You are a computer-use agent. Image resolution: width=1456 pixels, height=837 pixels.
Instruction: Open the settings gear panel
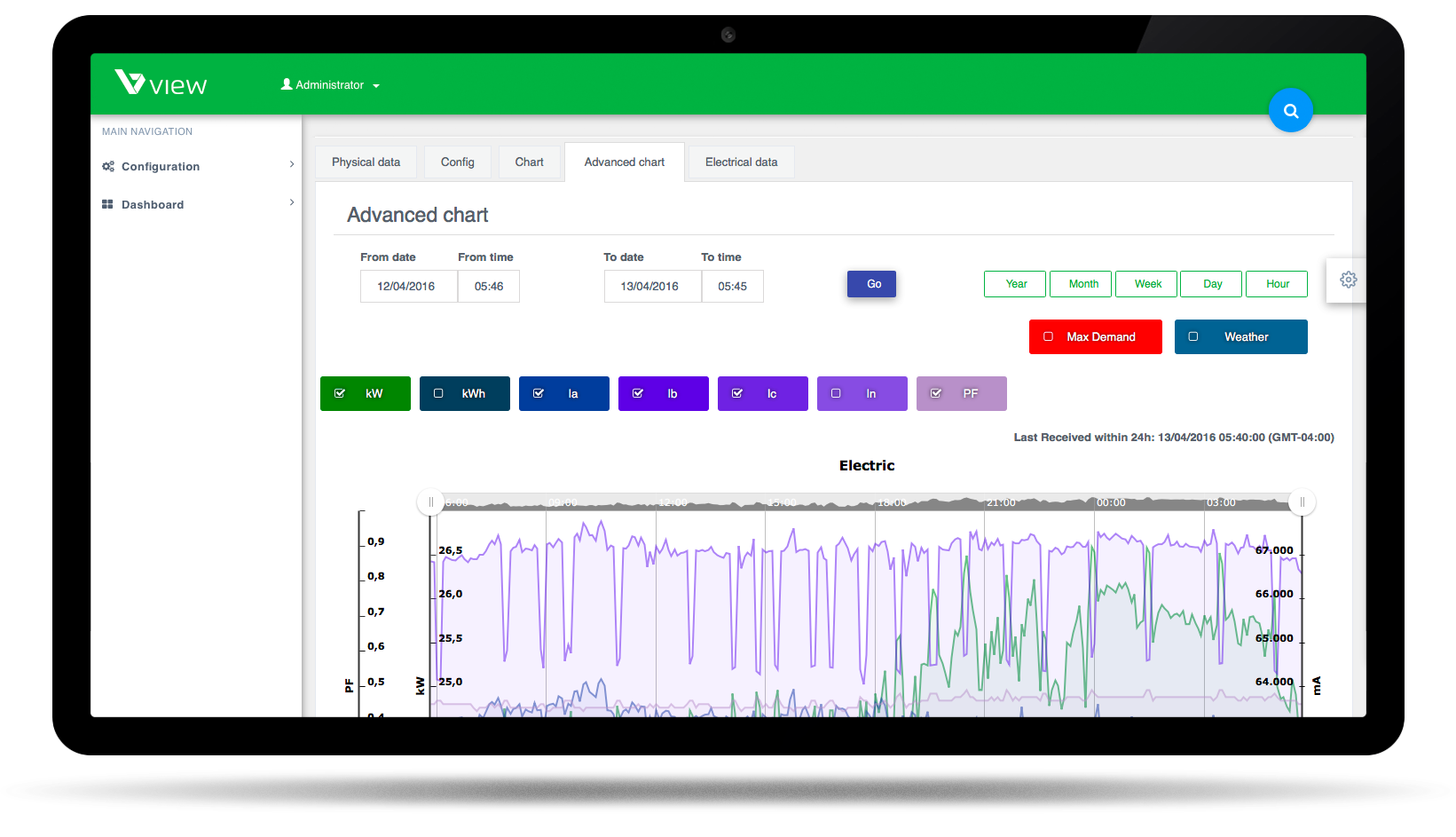pyautogui.click(x=1348, y=280)
